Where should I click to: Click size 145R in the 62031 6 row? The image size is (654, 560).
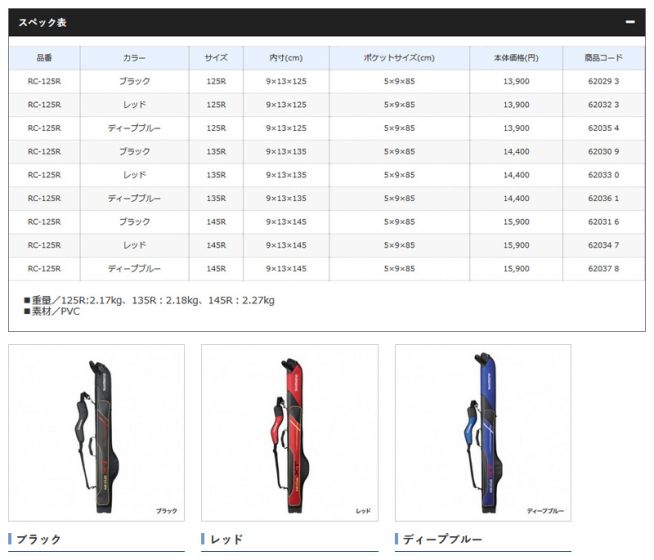216,222
